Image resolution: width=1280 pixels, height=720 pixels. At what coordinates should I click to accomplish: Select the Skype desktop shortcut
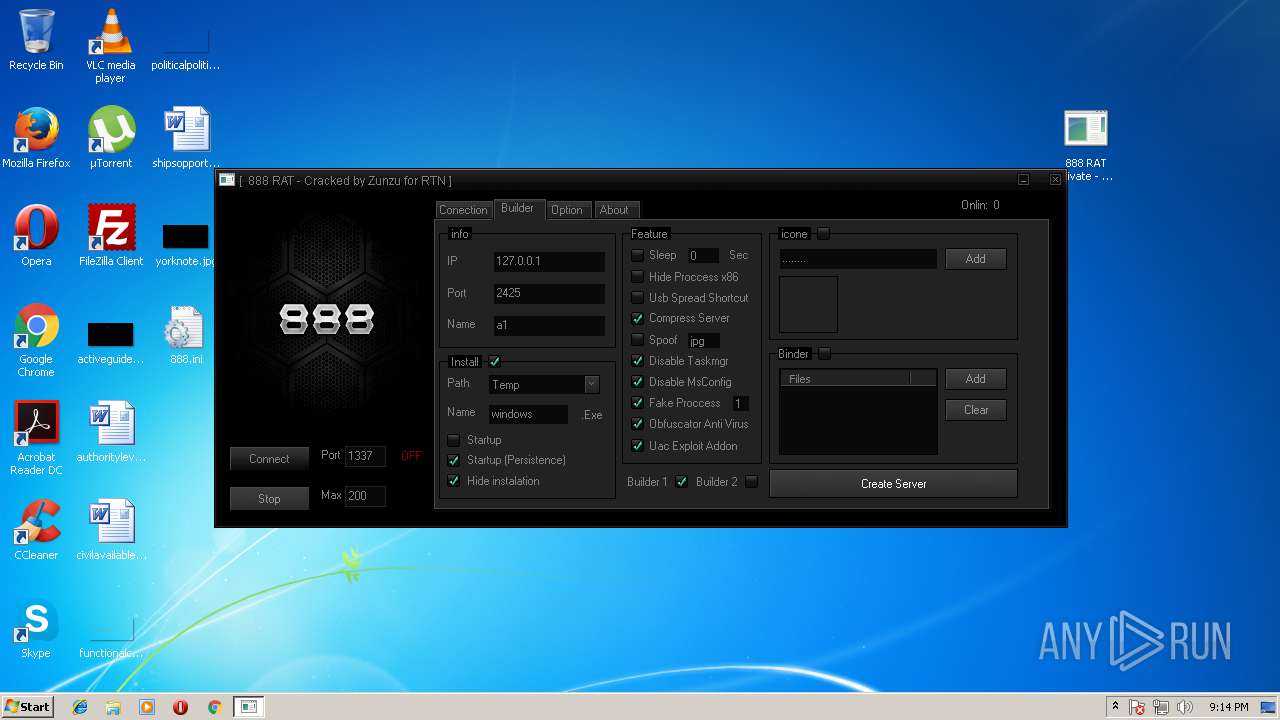point(36,628)
